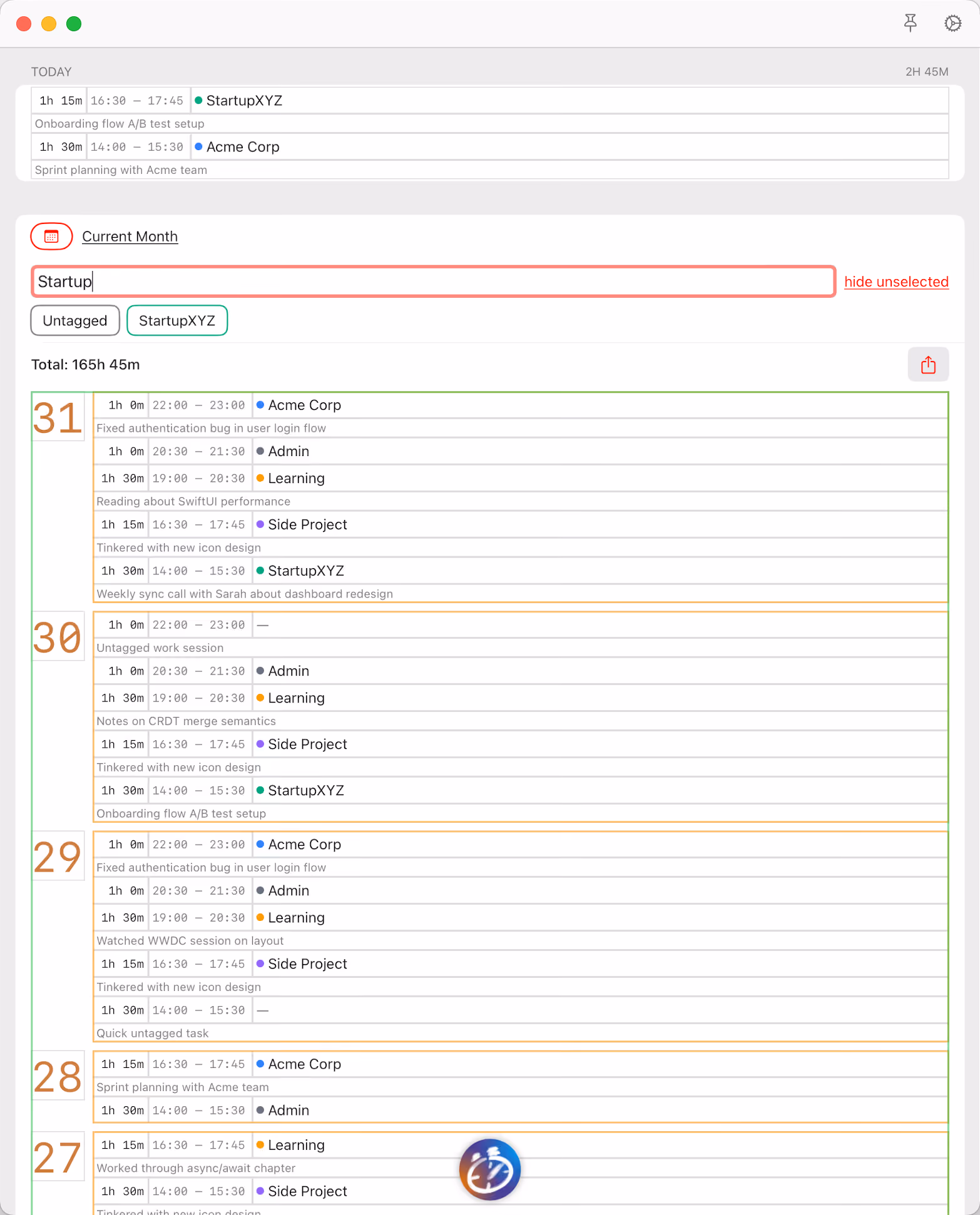Click Today's 16:30 – 17:45 time range
Image resolution: width=980 pixels, height=1215 pixels.
[137, 101]
